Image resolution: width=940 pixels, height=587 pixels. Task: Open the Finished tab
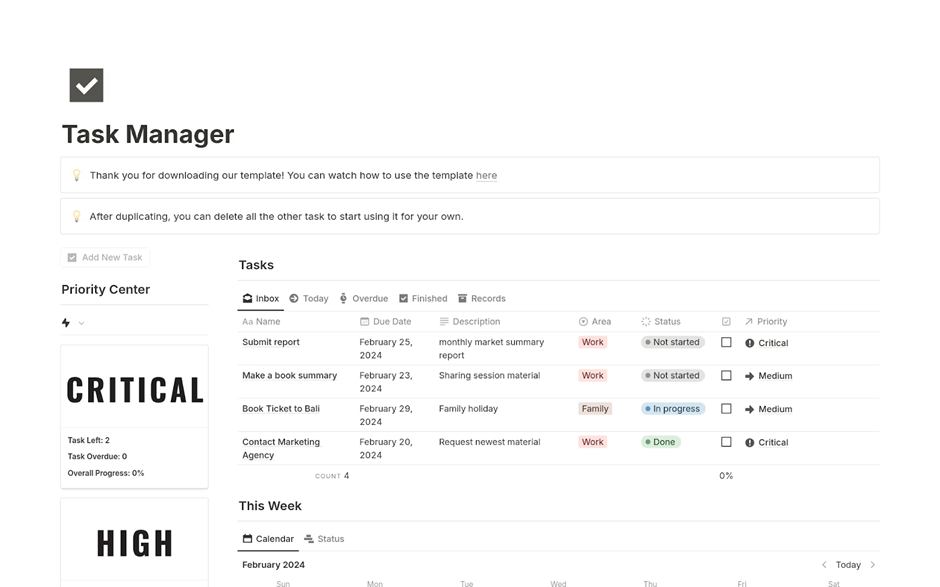pyautogui.click(x=423, y=298)
